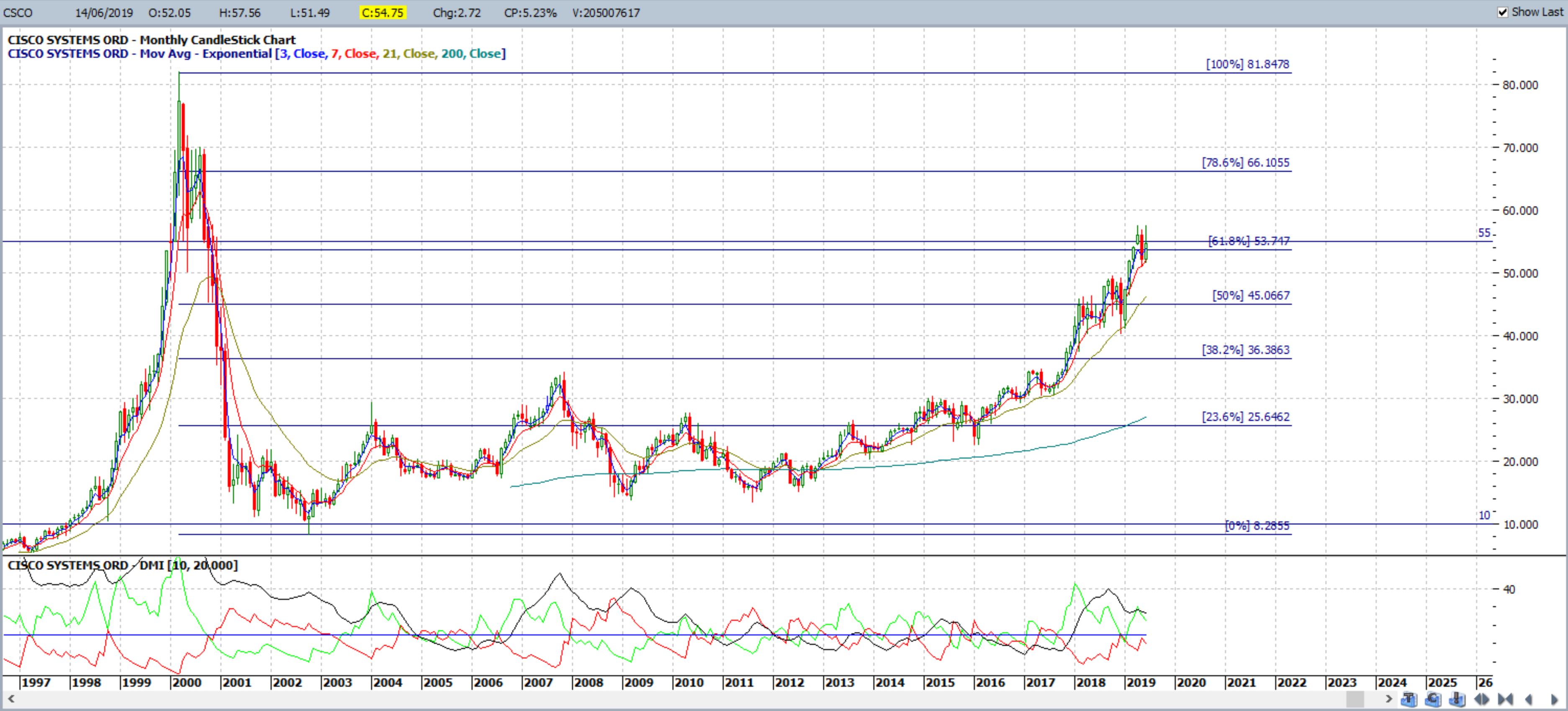The image size is (1568, 711).
Task: Click the [61.8%] 53.747 Fibonacci label
Action: 1249,241
